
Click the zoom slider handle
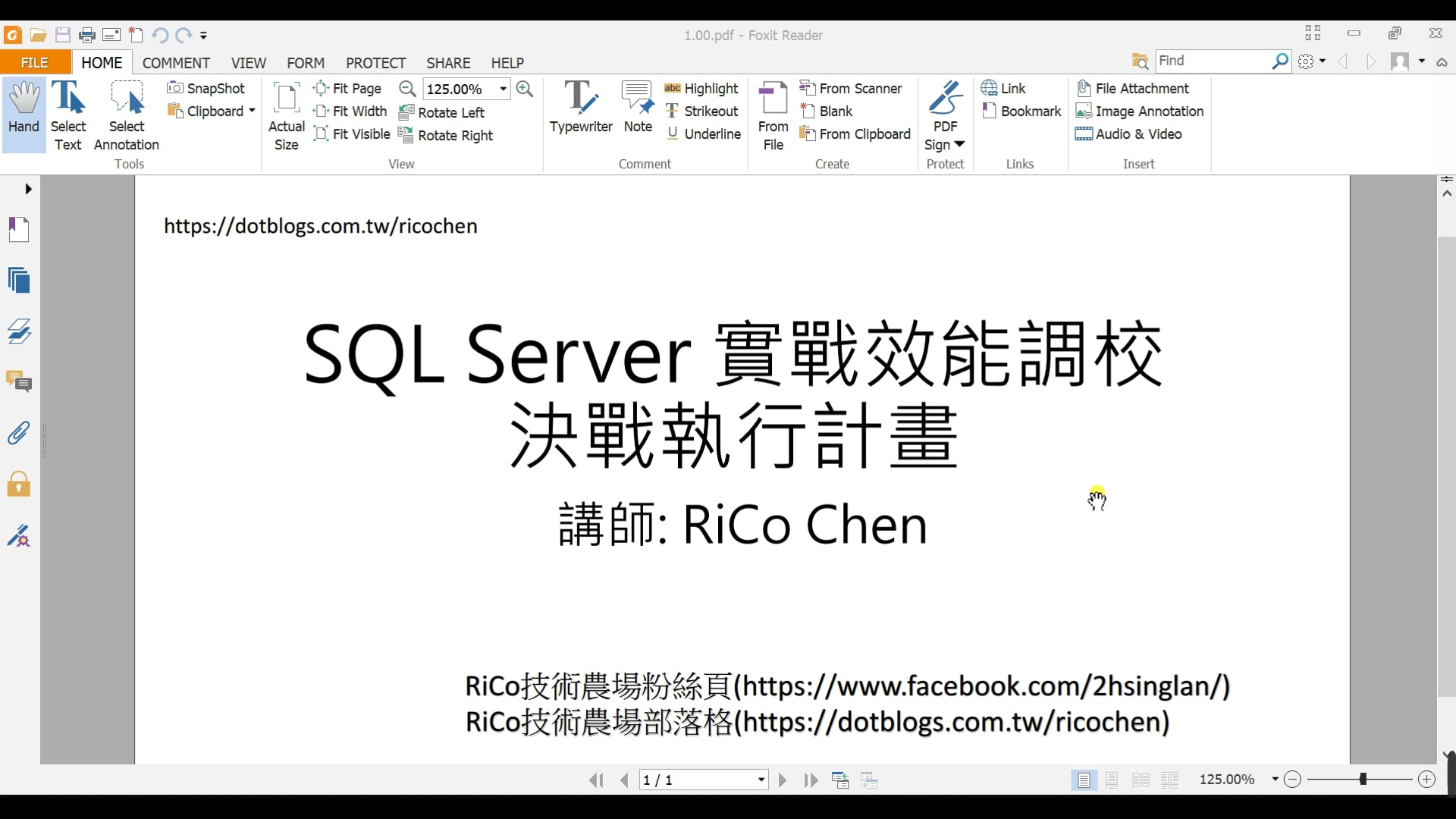(x=1363, y=779)
